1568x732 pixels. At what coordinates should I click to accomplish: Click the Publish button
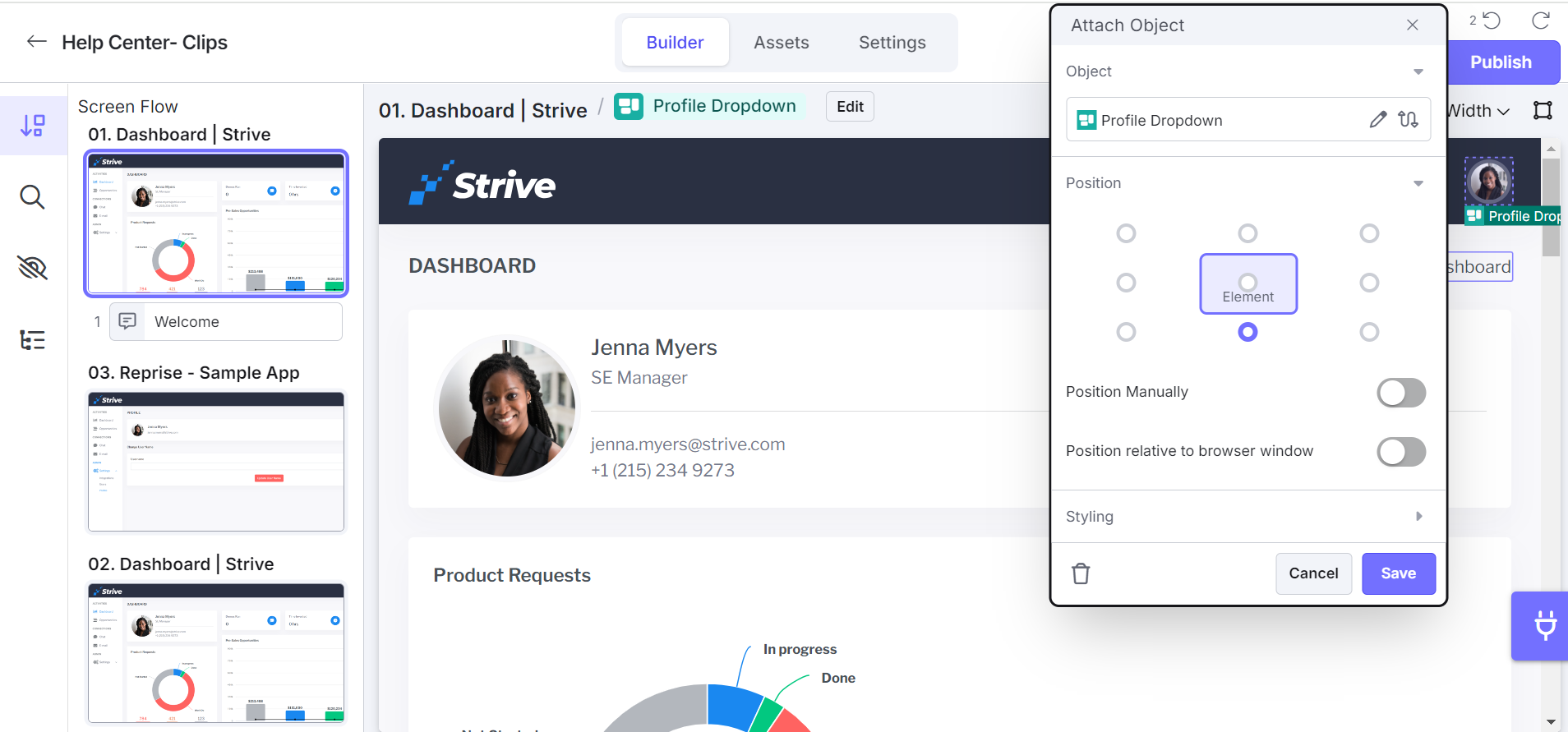pos(1503,62)
